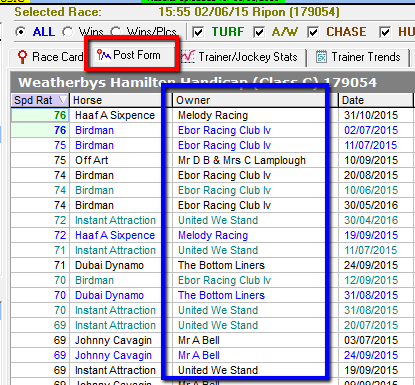This screenshot has height=385, width=415.
Task: Toggle the CHASE checkbox
Action: (313, 32)
